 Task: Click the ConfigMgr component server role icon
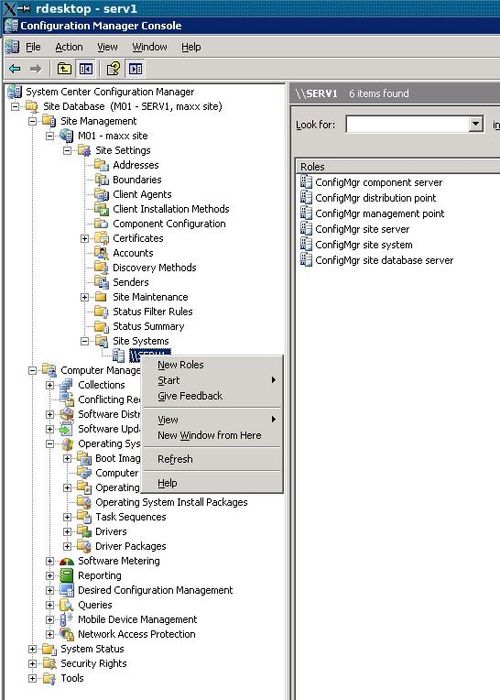pyautogui.click(x=306, y=182)
